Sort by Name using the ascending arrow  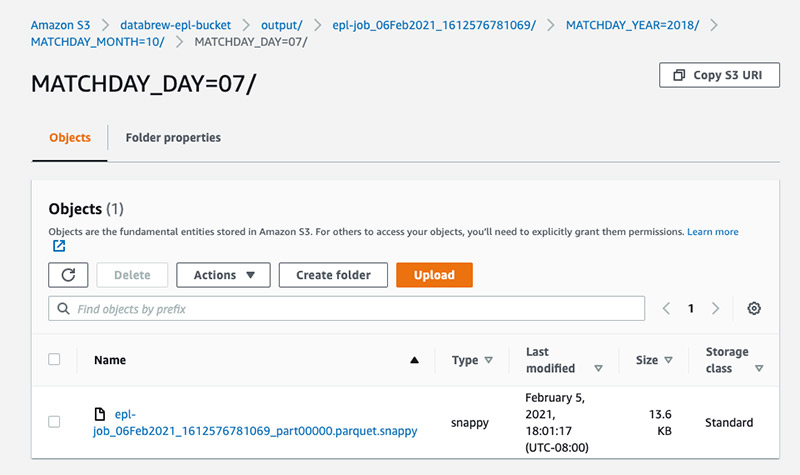(414, 360)
